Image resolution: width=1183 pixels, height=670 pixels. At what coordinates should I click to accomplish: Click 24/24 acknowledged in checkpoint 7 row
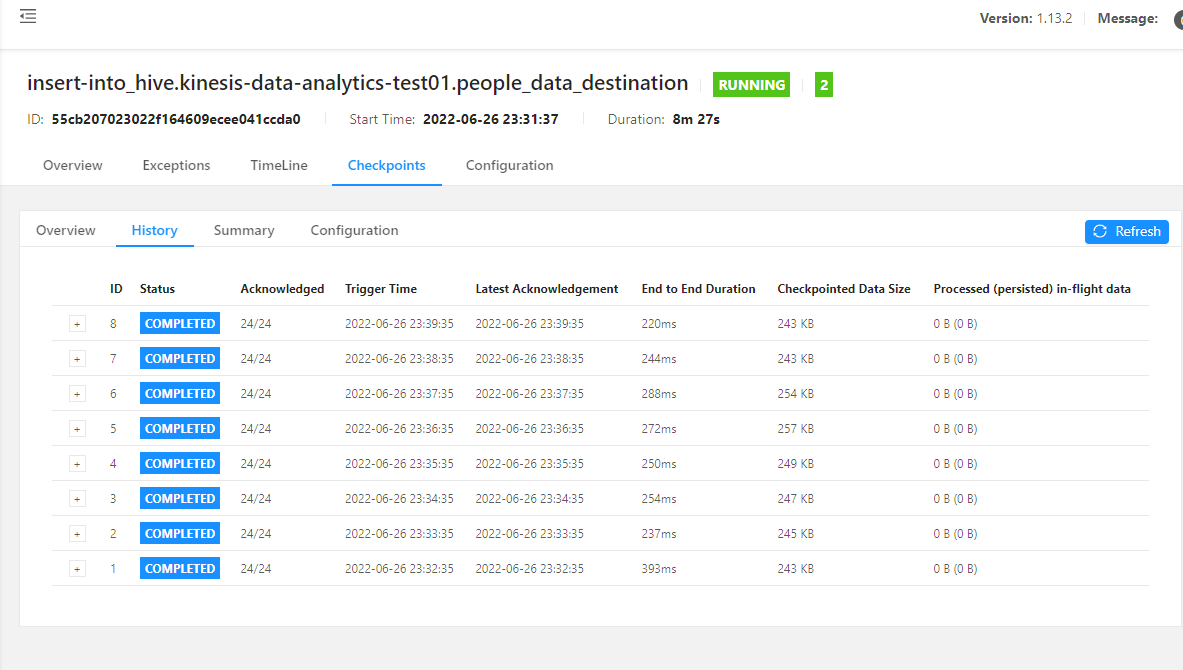(256, 358)
